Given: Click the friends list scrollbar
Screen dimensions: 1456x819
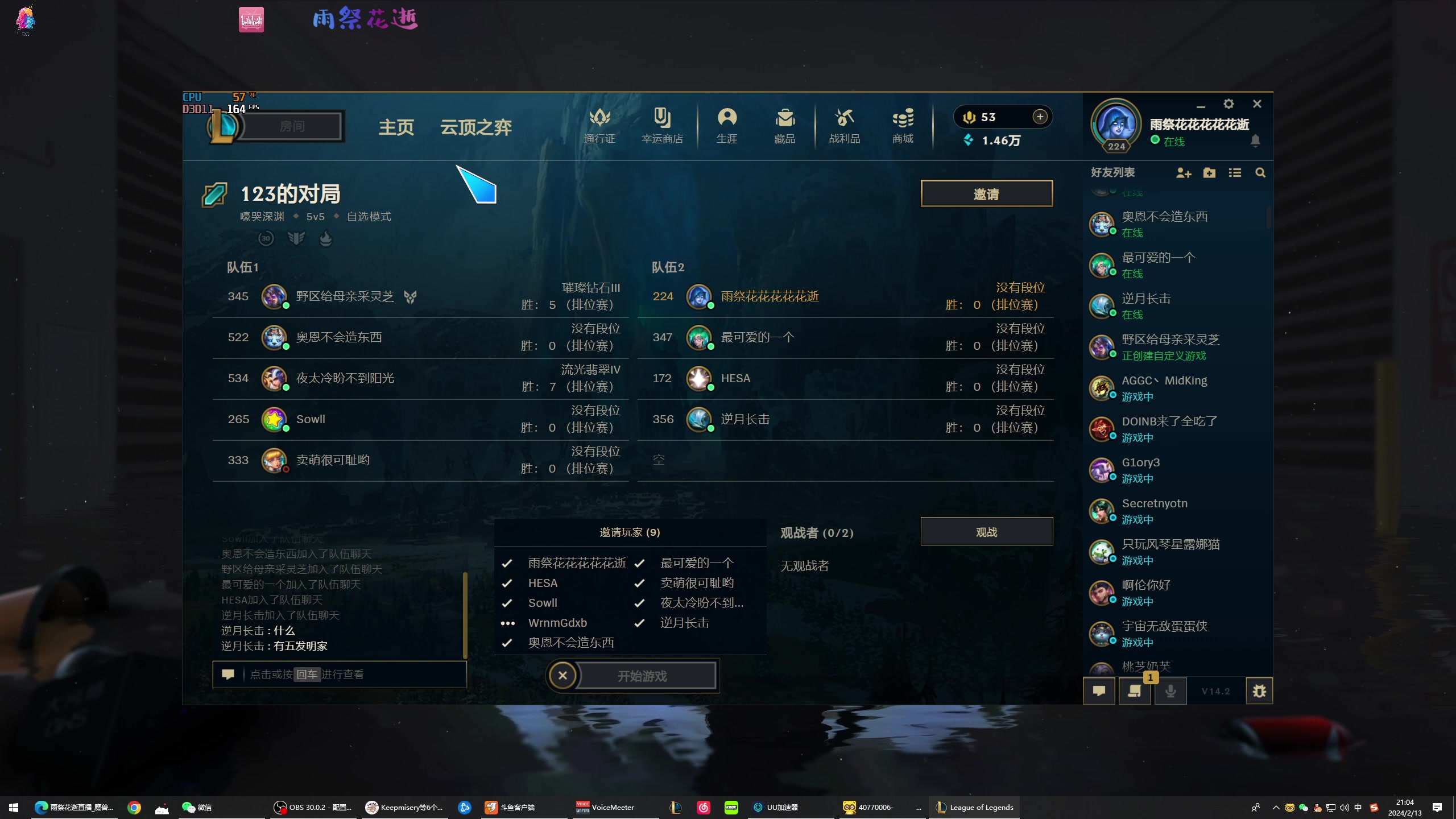Looking at the screenshot, I should click(x=1269, y=216).
